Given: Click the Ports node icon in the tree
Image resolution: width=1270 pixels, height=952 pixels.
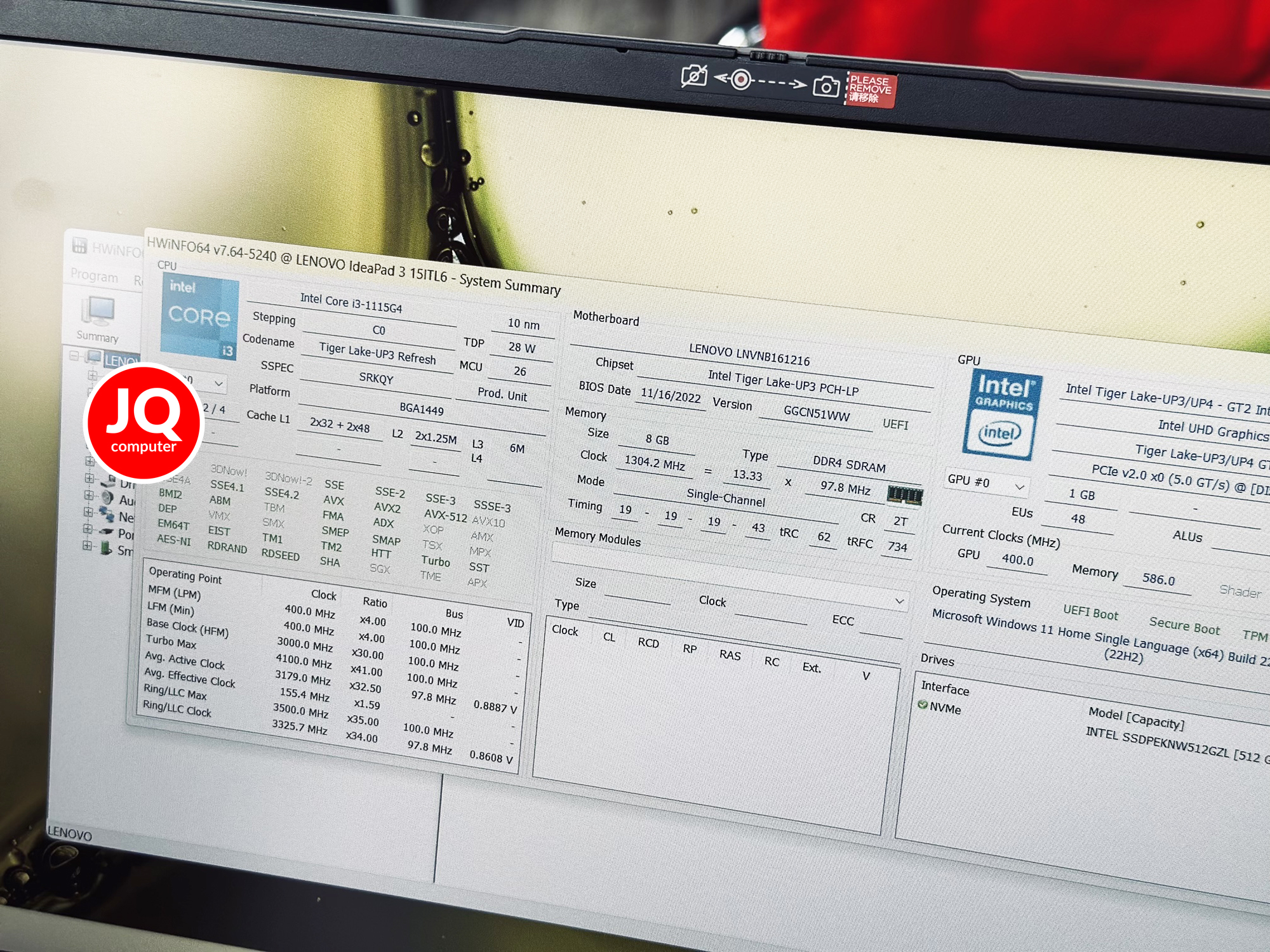Looking at the screenshot, I should pos(106,532).
